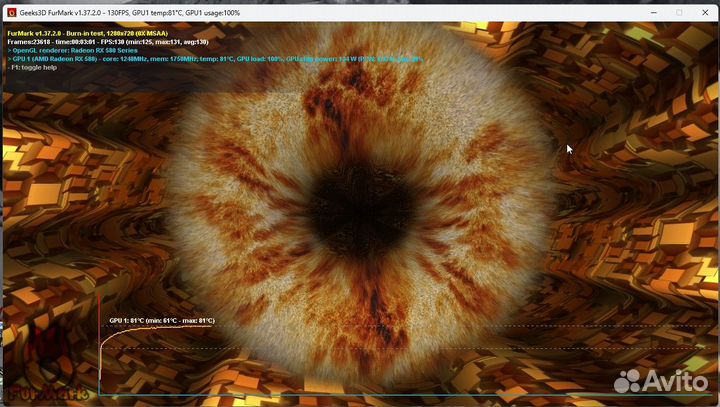Screen dimensions: 720x407
Task: Click the OpenGL renderer Radeon RX 580 line
Action: pos(75,50)
